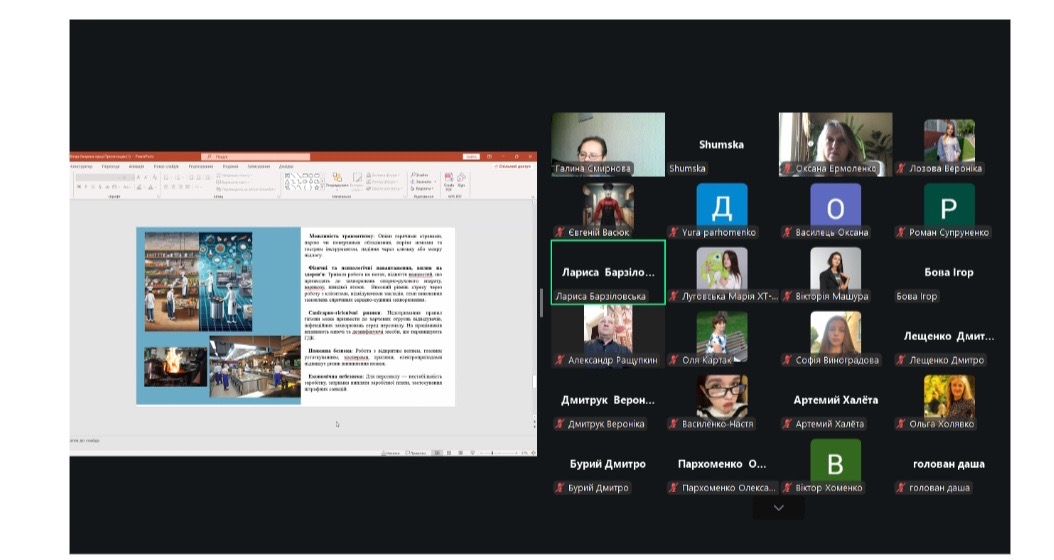Open the Arrange objects tool in the ribbon
Screen dimensions: 1054x560
pyautogui.click(x=337, y=179)
